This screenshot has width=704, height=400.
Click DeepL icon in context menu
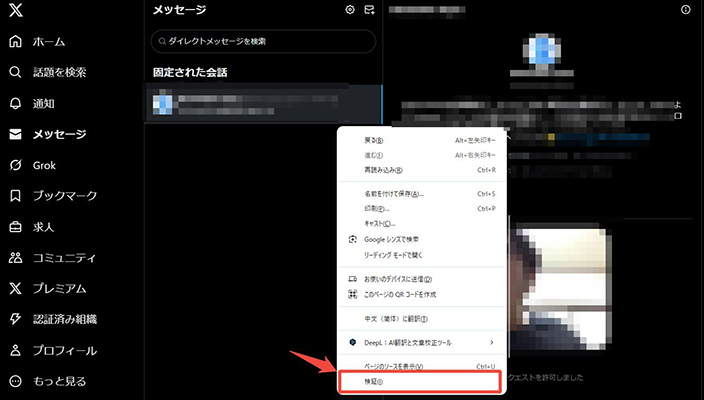click(x=353, y=342)
